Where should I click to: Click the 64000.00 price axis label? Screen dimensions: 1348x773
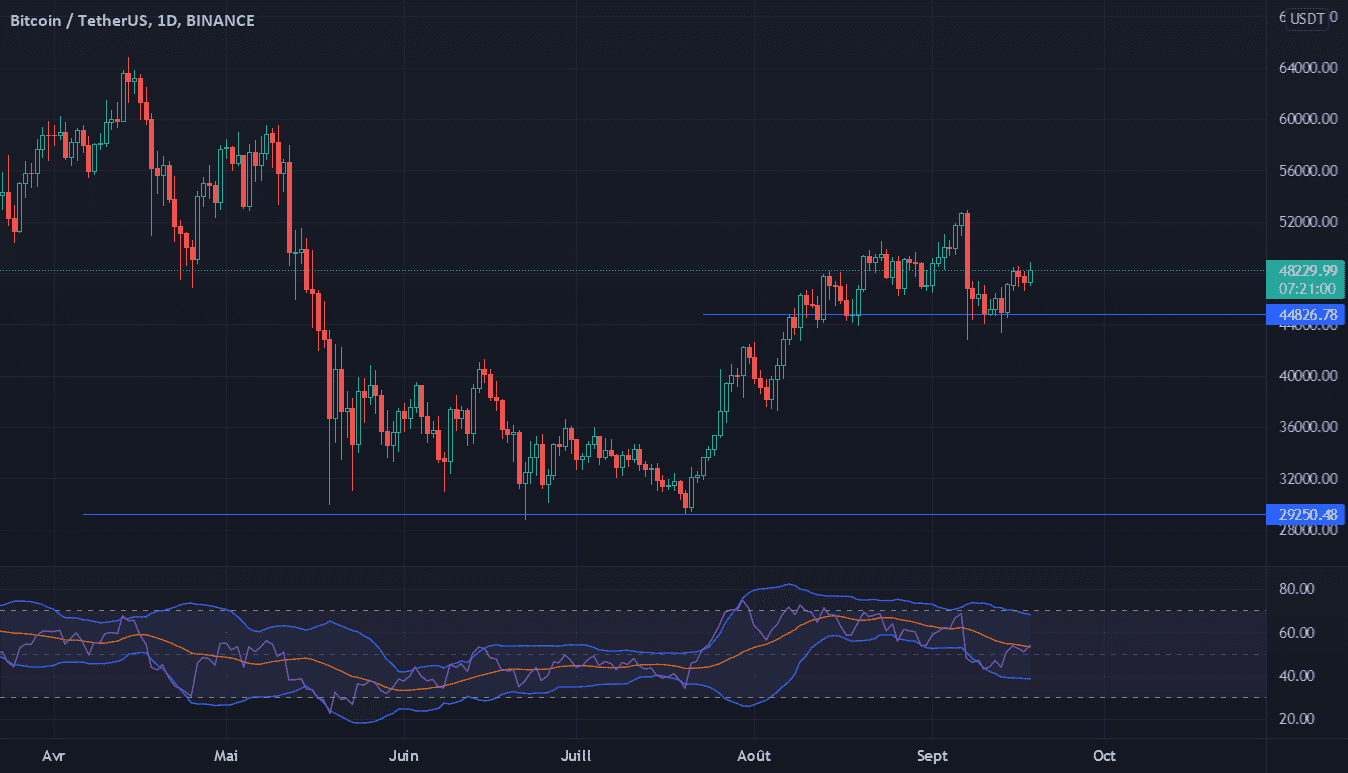1309,68
